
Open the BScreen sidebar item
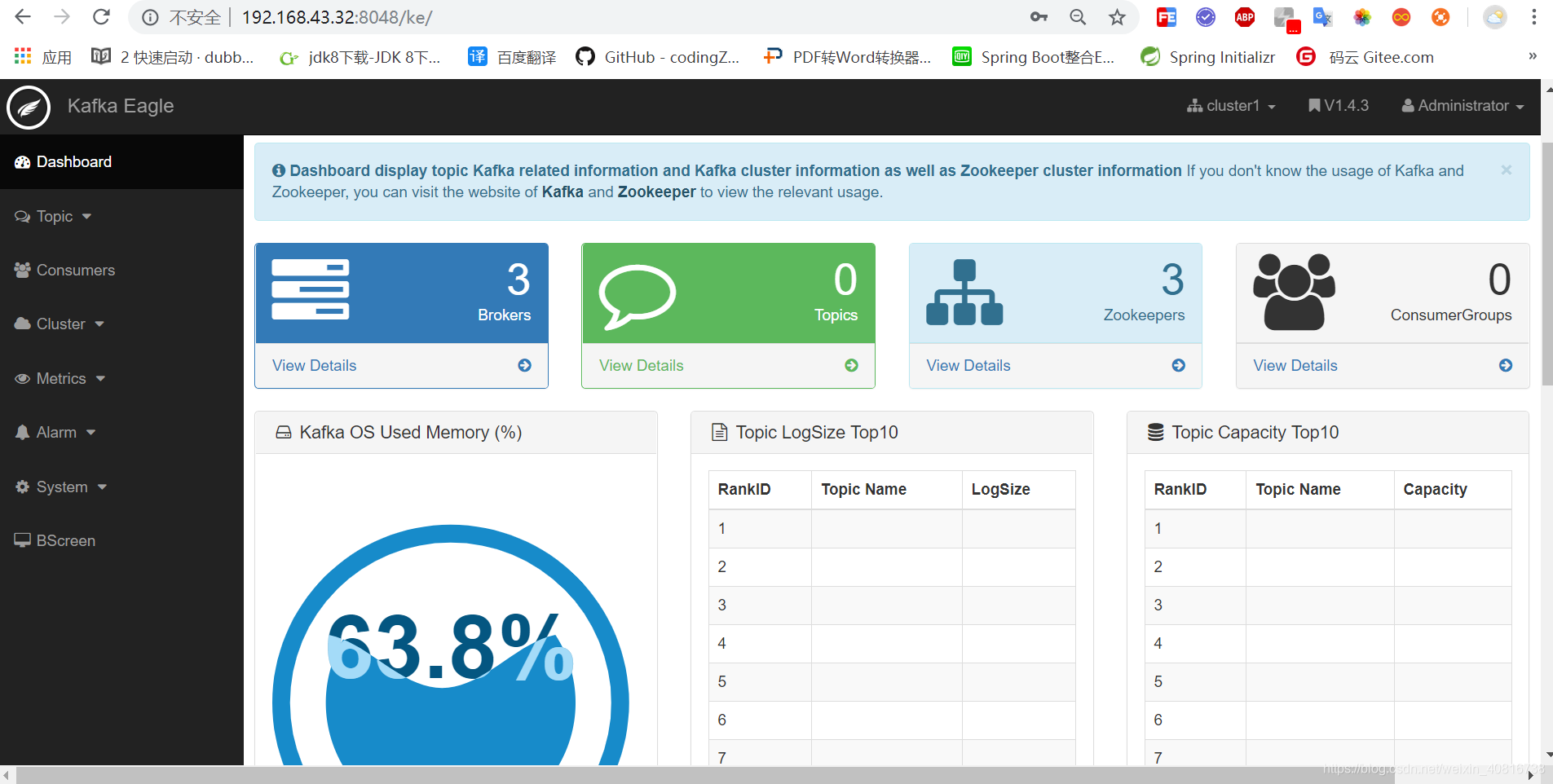[x=121, y=540]
